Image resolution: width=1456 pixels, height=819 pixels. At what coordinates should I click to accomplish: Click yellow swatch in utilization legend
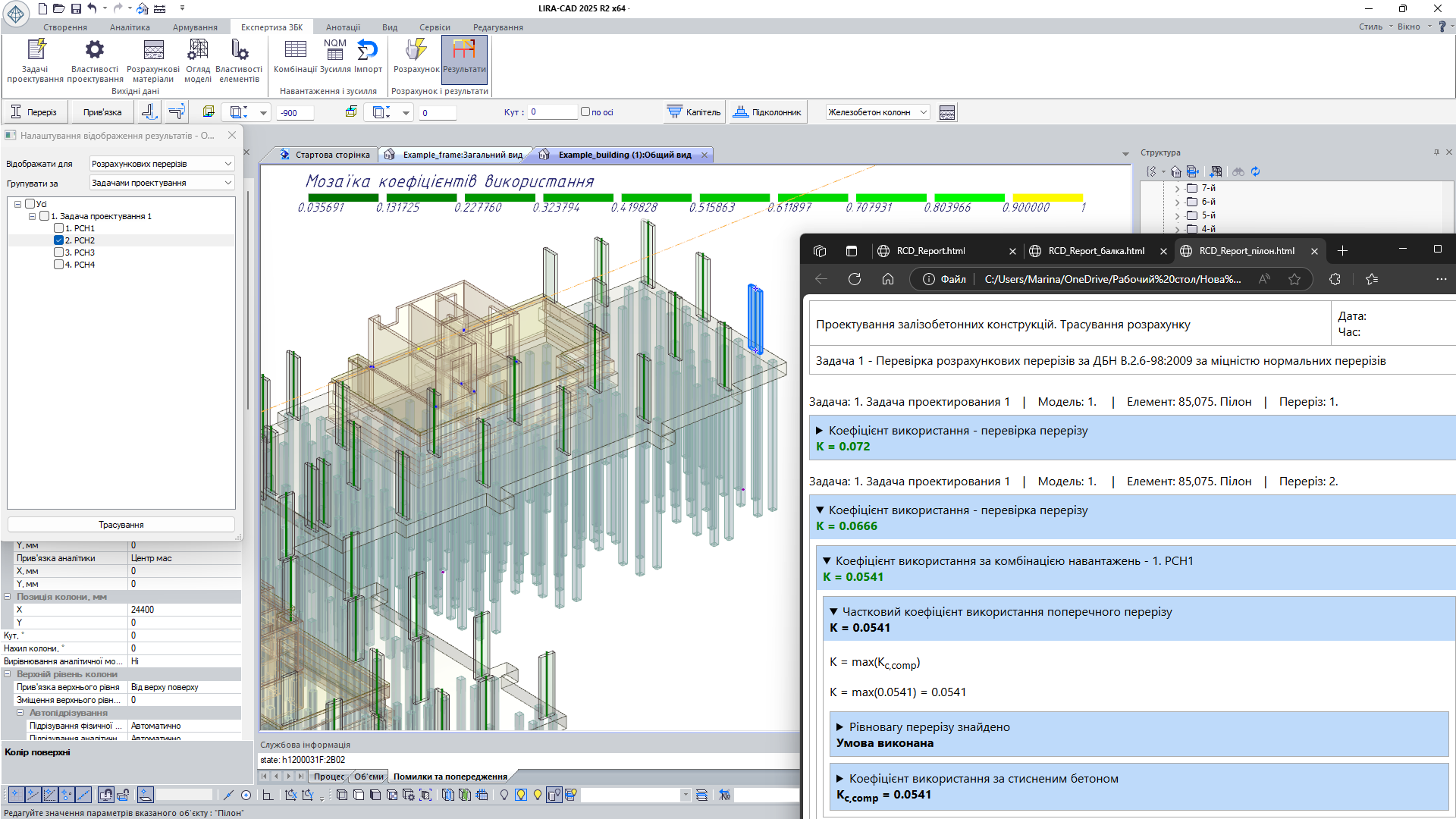[1047, 198]
